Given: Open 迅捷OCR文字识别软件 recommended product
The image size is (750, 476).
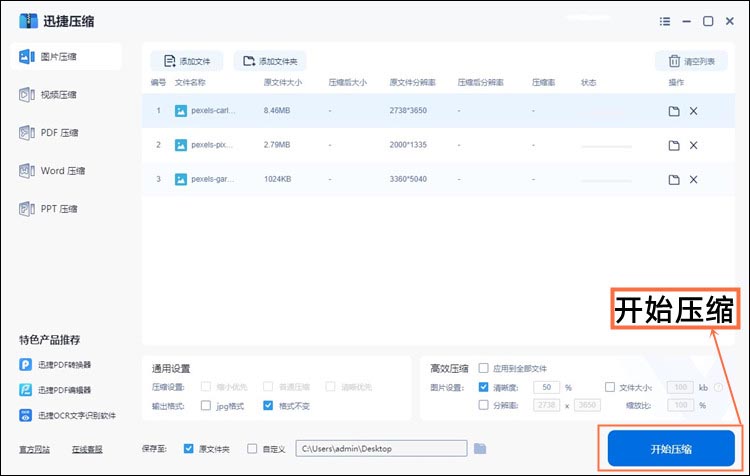Looking at the screenshot, I should (x=67, y=415).
